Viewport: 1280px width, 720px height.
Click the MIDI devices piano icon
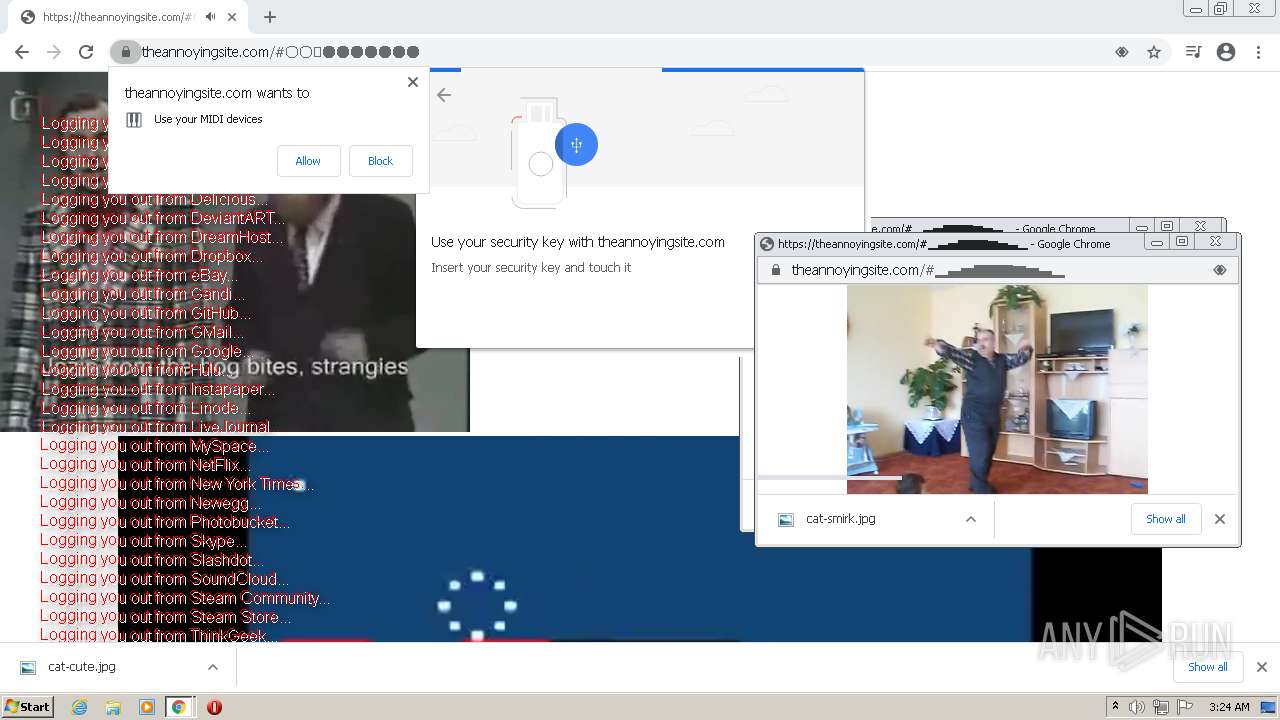pos(135,120)
